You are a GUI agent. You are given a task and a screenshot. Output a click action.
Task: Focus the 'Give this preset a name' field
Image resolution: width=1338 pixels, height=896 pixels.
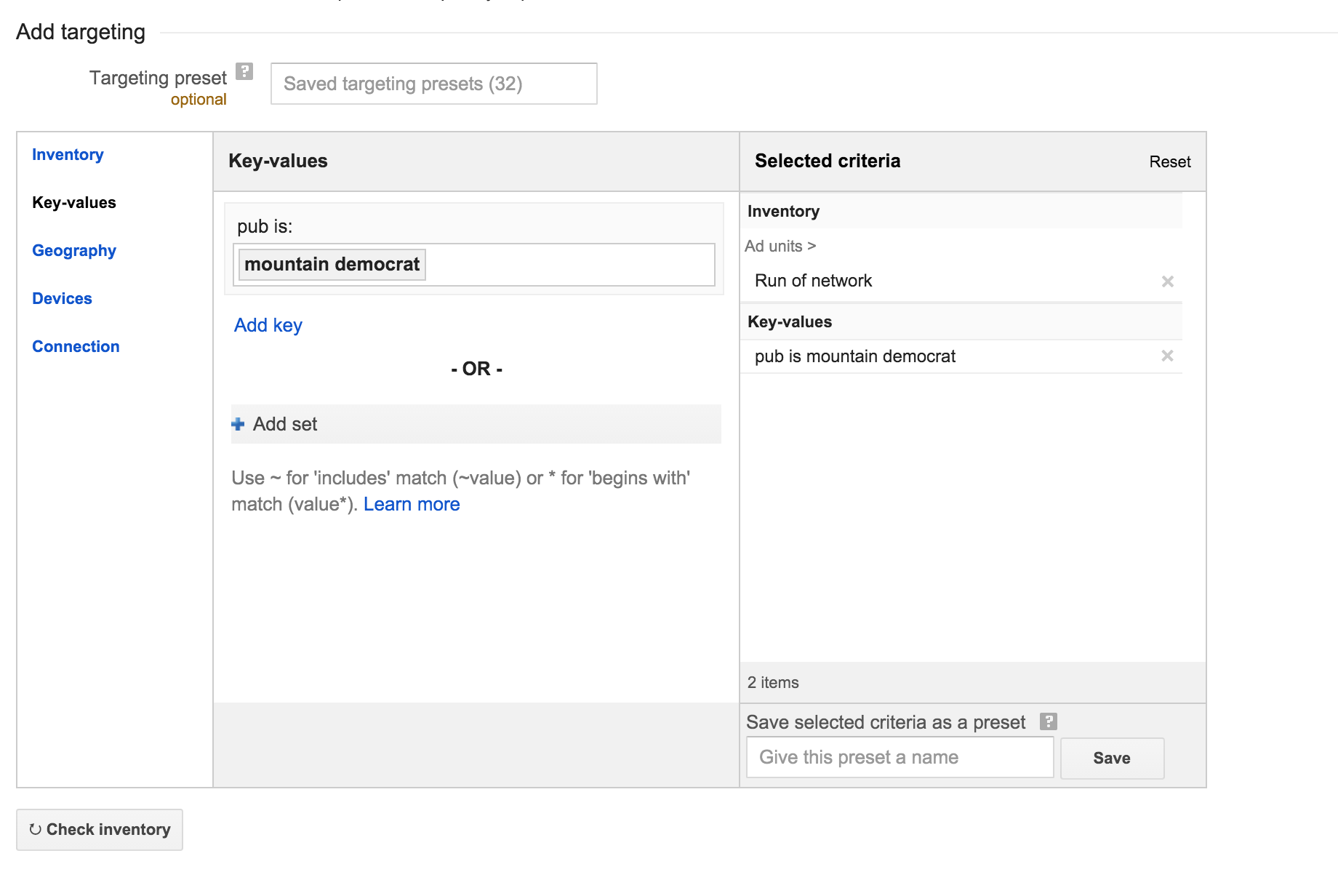pyautogui.click(x=900, y=757)
